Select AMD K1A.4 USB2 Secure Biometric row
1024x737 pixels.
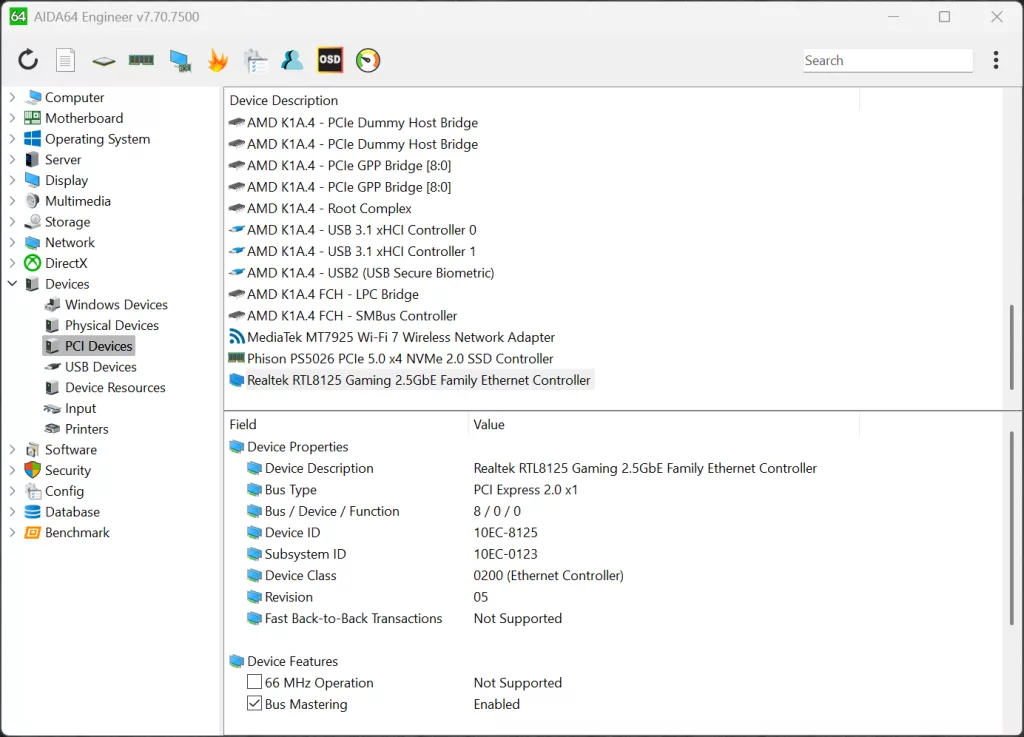pyautogui.click(x=370, y=273)
